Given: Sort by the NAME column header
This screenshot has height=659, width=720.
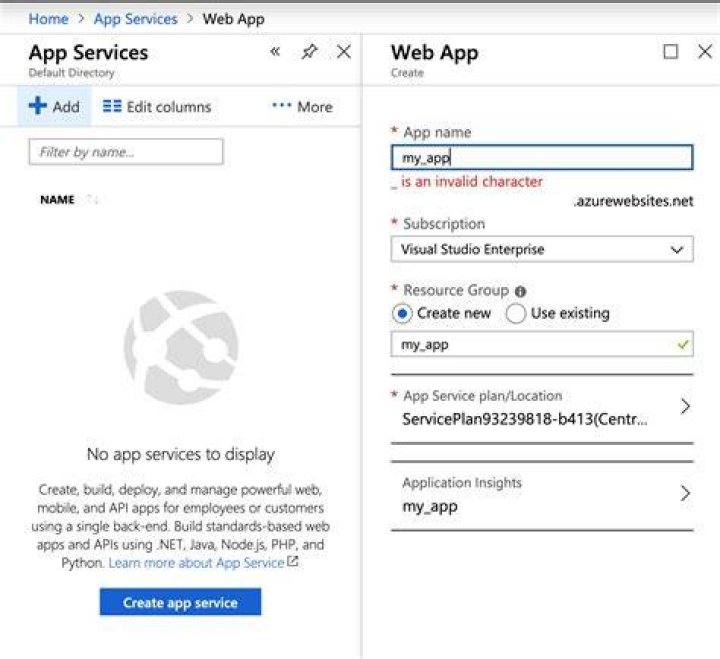Looking at the screenshot, I should click(57, 200).
